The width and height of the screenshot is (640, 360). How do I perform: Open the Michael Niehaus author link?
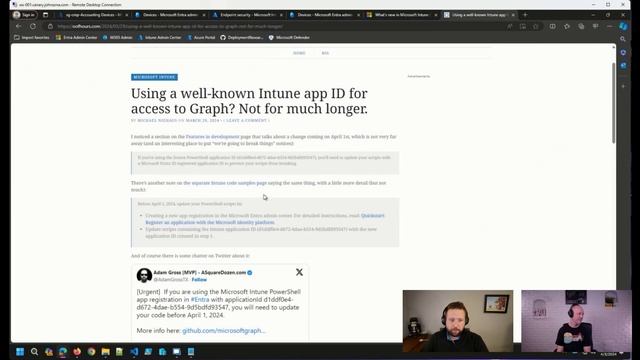(157, 121)
